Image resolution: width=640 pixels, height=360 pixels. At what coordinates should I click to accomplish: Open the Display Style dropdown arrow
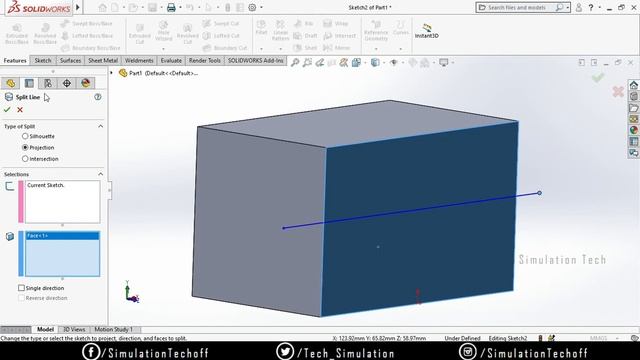pyautogui.click(x=384, y=62)
